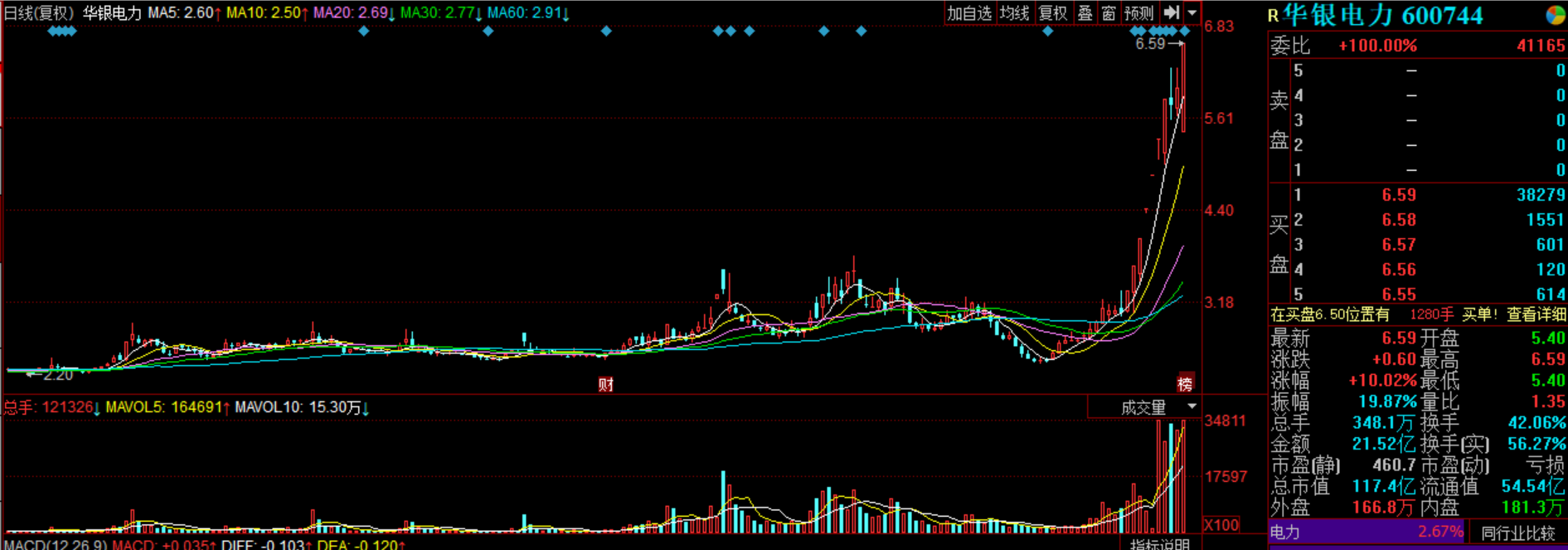The image size is (1568, 550).
Task: Select buy level 3 price 6.57
Action: (1399, 245)
